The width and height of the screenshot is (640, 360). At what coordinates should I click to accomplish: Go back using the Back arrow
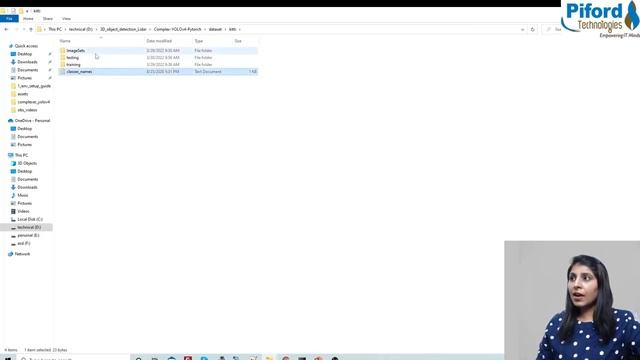[6, 29]
